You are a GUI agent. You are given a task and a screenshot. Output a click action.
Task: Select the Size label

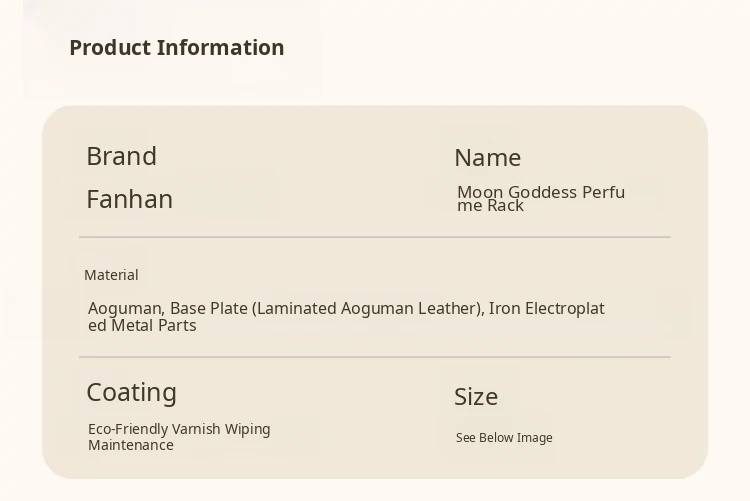(x=476, y=397)
